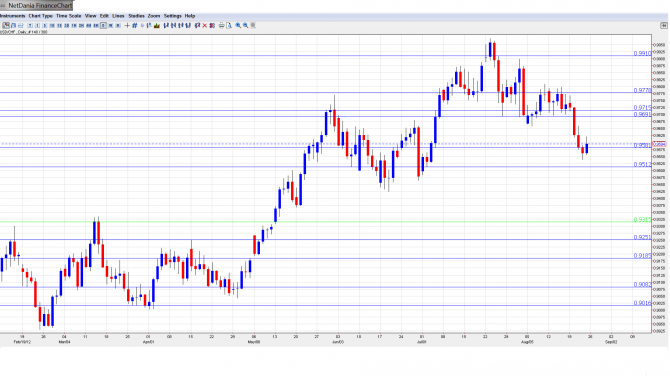Select the 4H time scale button
The image size is (670, 376).
[x=88, y=26]
